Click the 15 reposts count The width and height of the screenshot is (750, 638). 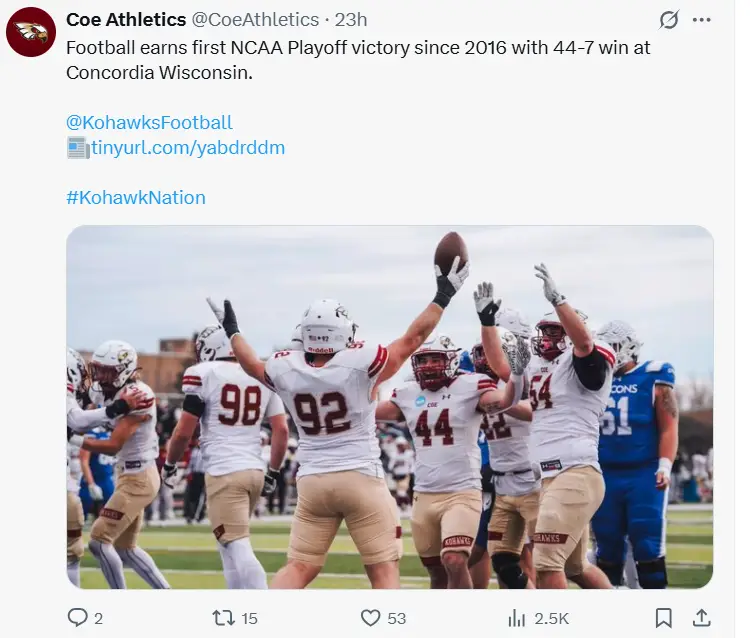(250, 618)
